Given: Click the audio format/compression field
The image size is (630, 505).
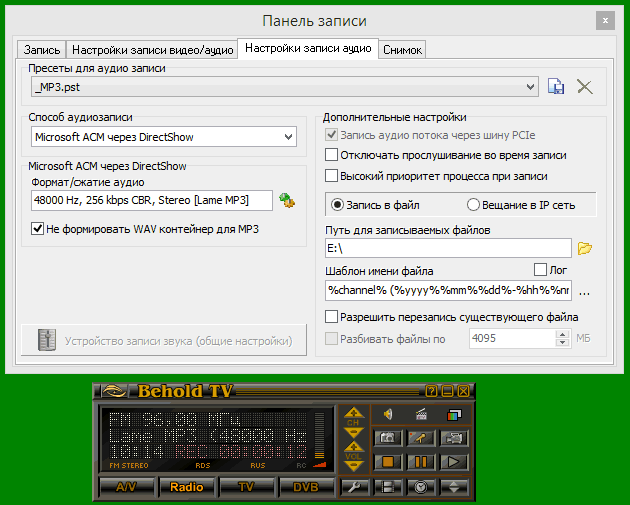Looking at the screenshot, I should 152,200.
